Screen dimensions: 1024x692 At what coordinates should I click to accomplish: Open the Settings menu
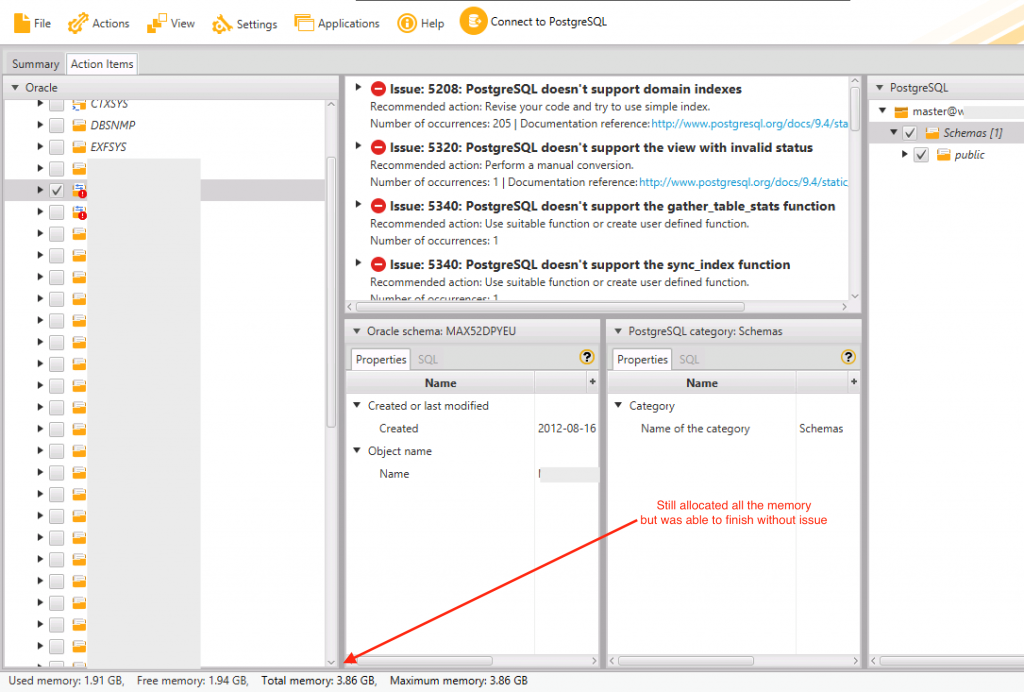click(x=244, y=24)
